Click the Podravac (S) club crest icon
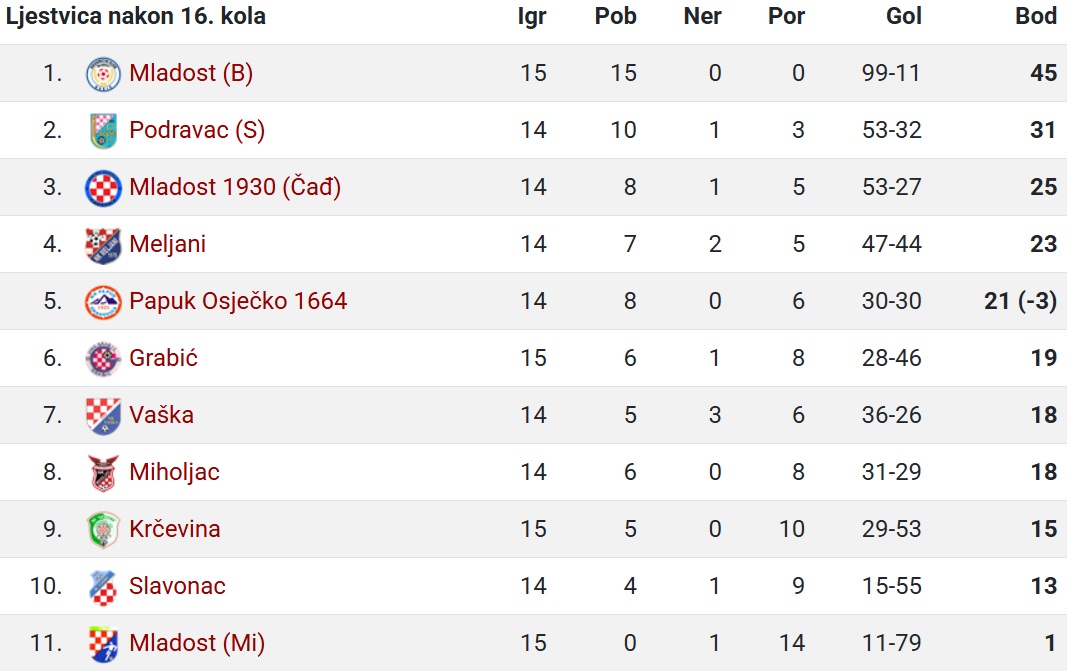 click(103, 131)
